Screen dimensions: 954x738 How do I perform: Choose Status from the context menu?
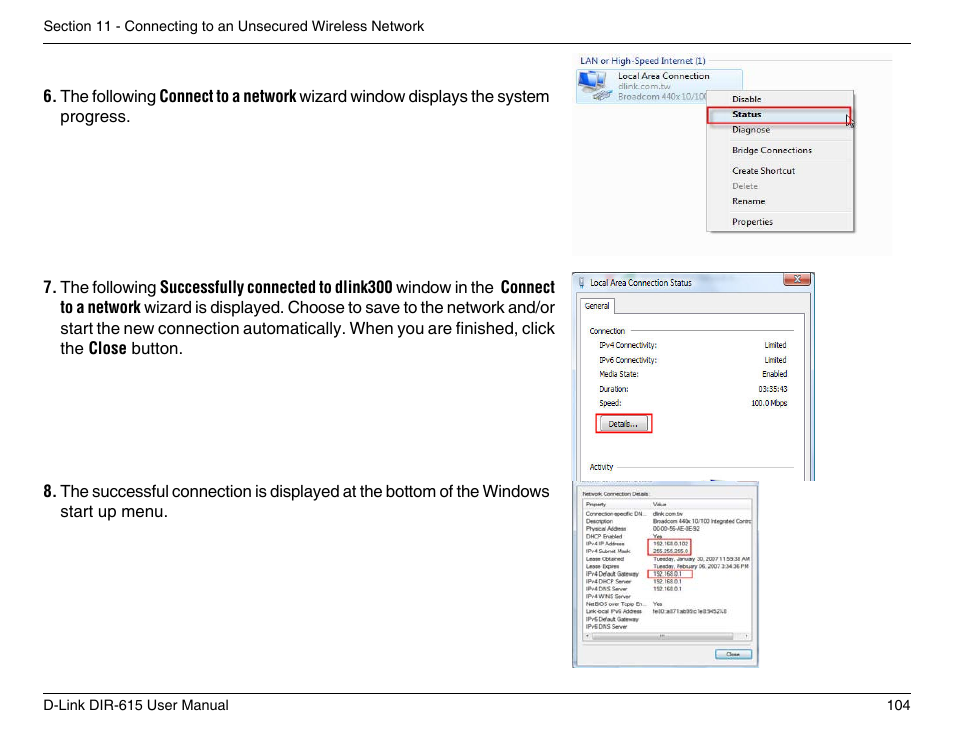(x=778, y=114)
